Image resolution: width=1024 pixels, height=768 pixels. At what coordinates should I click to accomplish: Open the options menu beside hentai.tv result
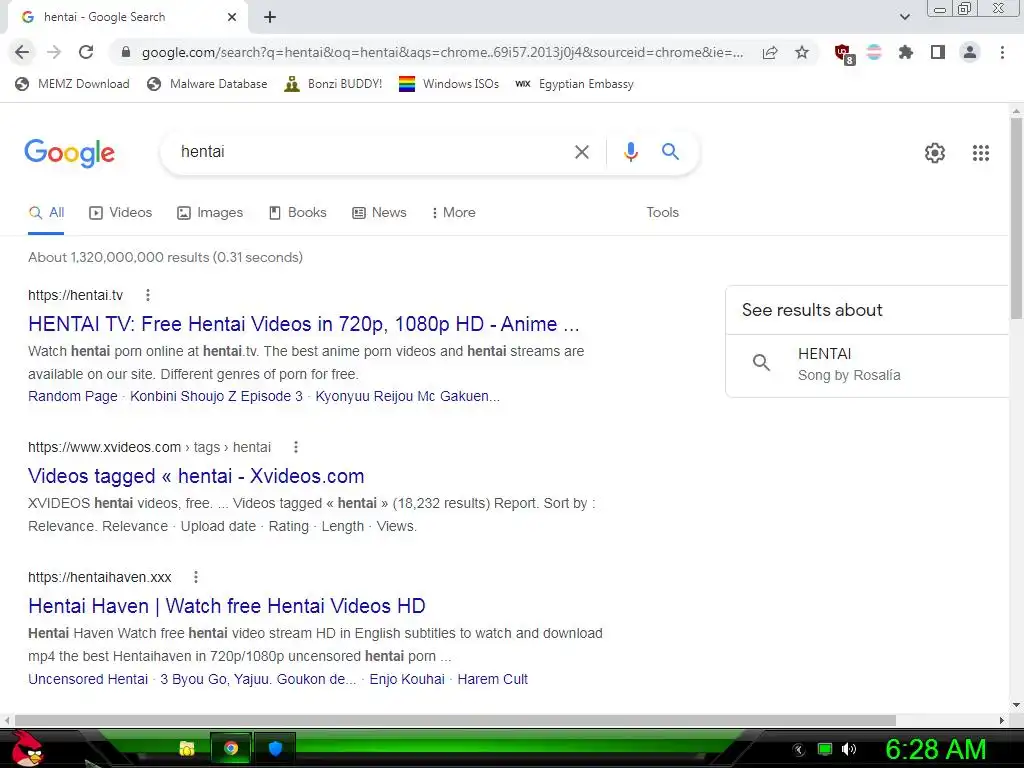coord(148,295)
